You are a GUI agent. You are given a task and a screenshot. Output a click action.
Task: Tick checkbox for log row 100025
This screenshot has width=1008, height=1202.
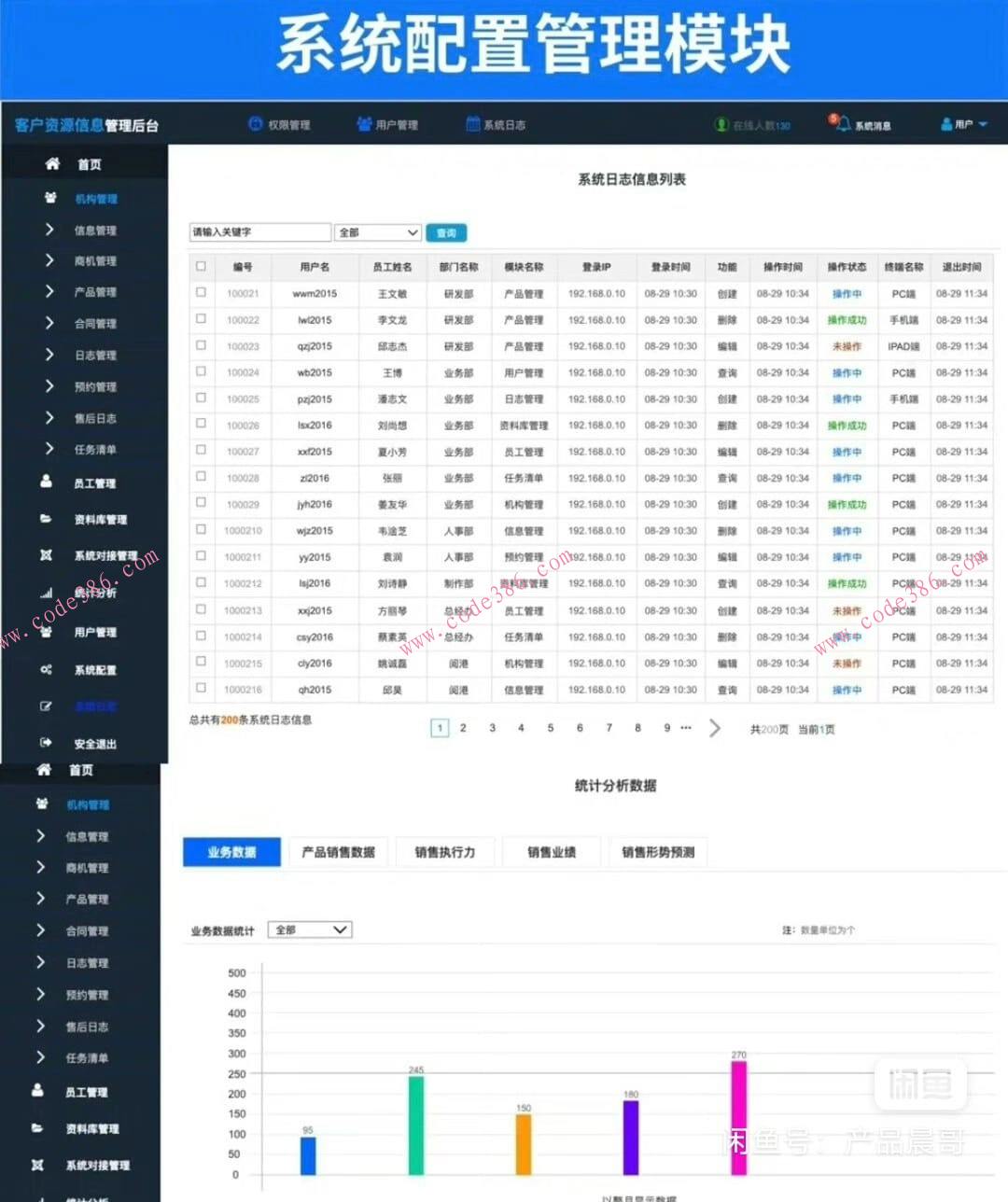tap(201, 398)
